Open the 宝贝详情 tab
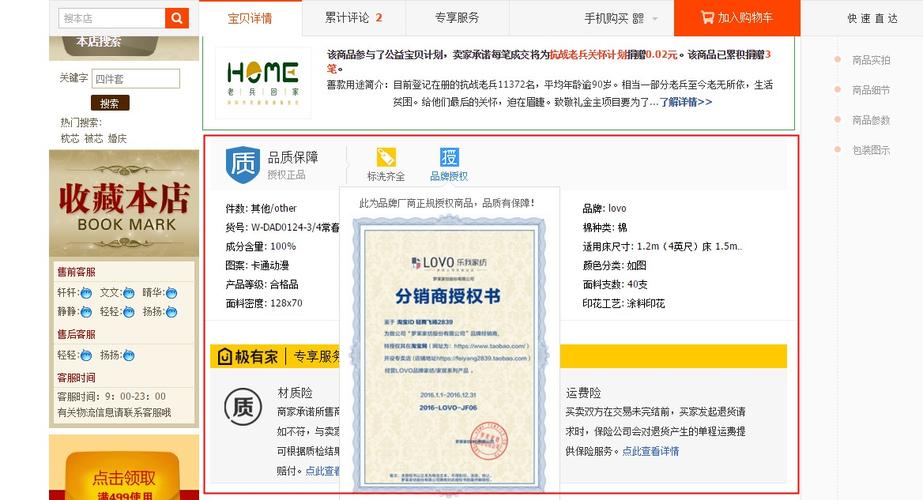The image size is (923, 500). pos(250,18)
